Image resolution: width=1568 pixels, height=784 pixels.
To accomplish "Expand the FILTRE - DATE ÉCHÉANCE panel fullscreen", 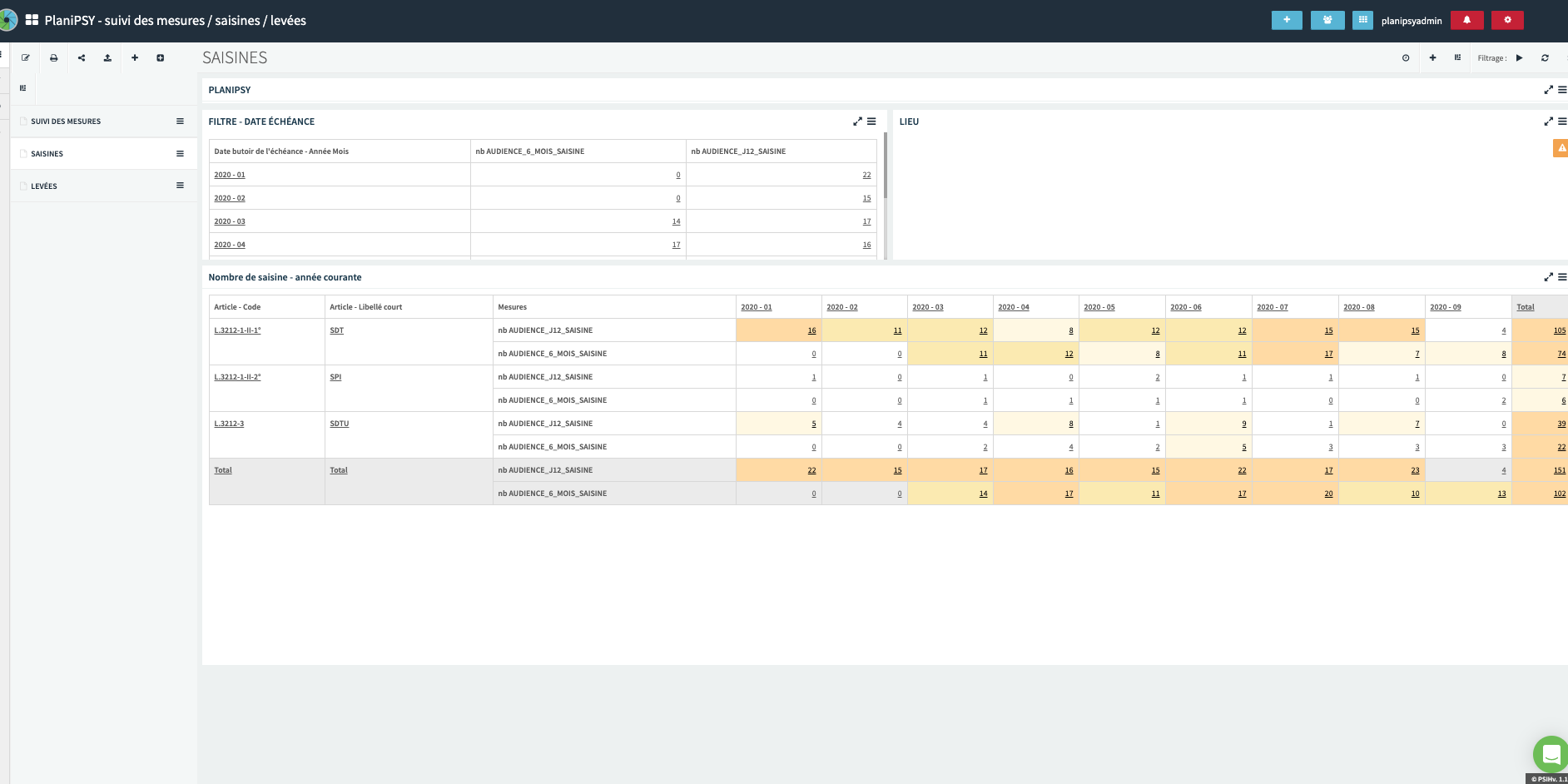I will 857,122.
